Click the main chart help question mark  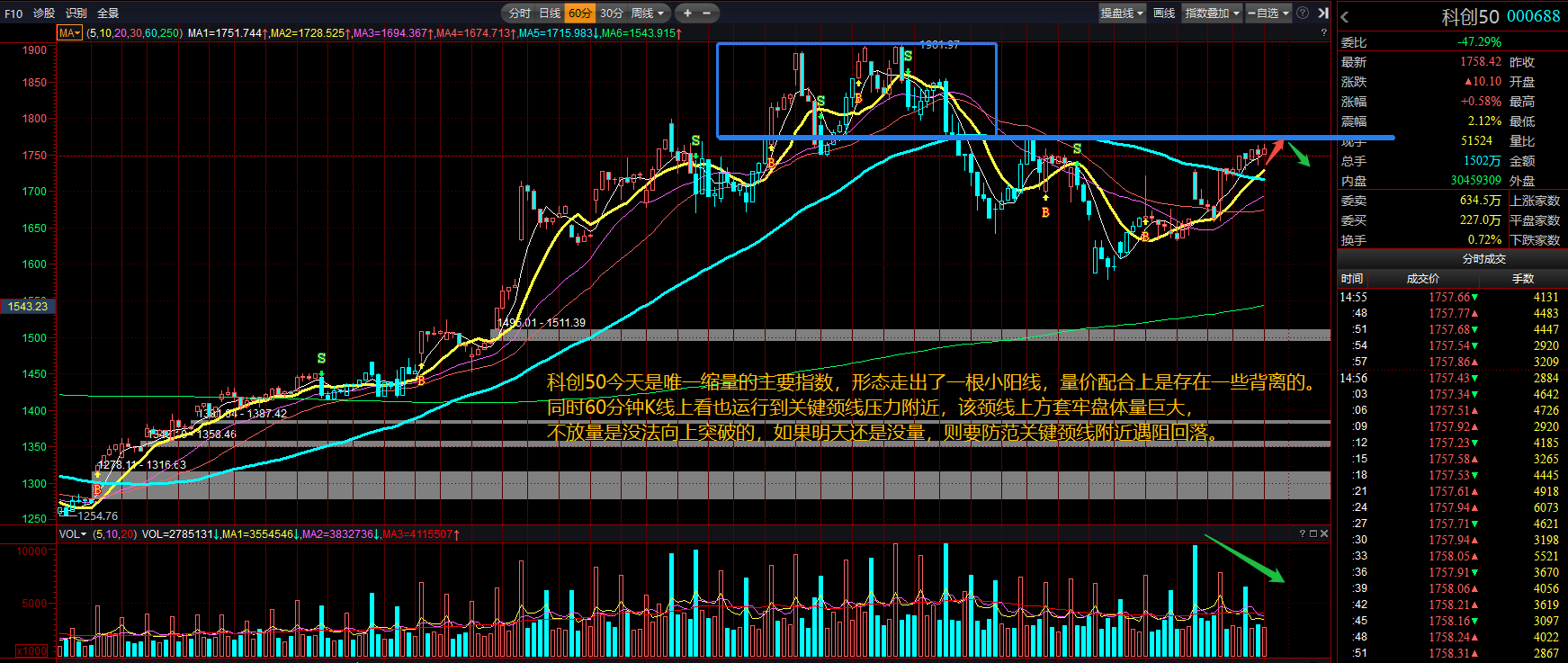pos(1323,33)
